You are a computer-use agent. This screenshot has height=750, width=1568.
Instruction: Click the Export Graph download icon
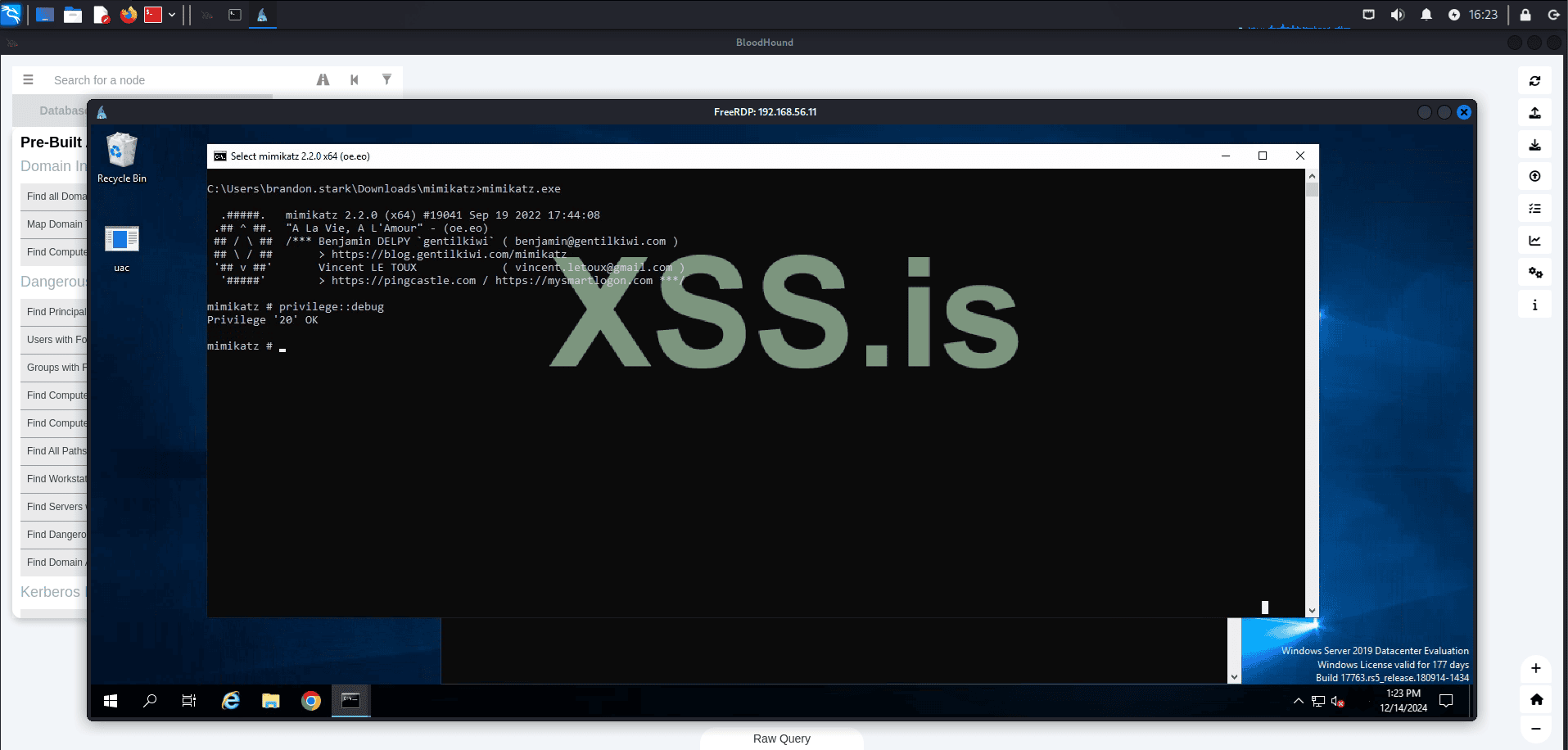coord(1535,145)
